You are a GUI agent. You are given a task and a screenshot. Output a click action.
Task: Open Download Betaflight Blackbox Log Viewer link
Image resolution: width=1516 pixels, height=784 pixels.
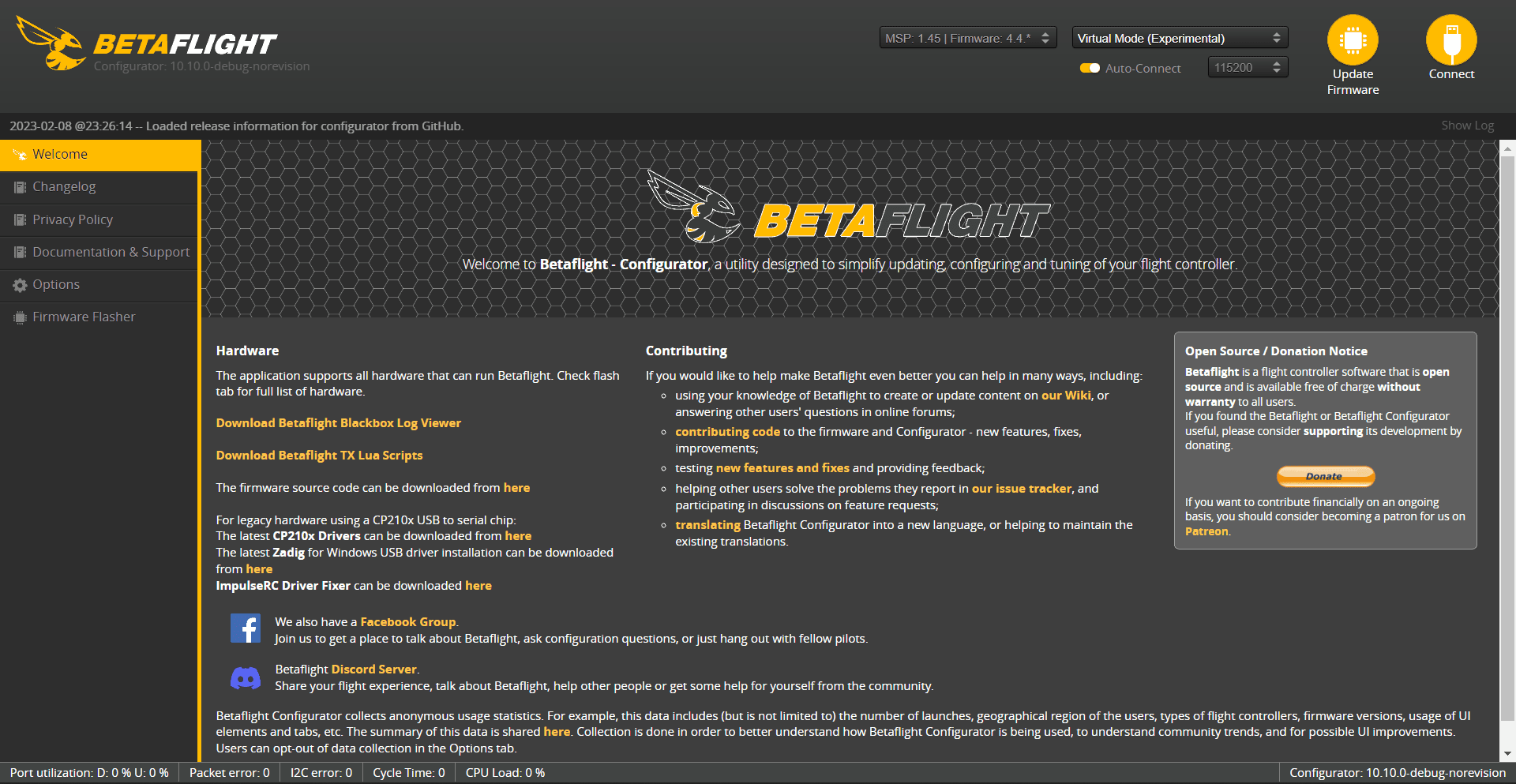point(338,422)
